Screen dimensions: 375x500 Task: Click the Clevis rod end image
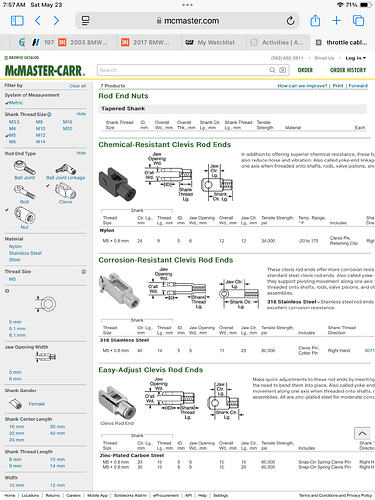pos(65,191)
